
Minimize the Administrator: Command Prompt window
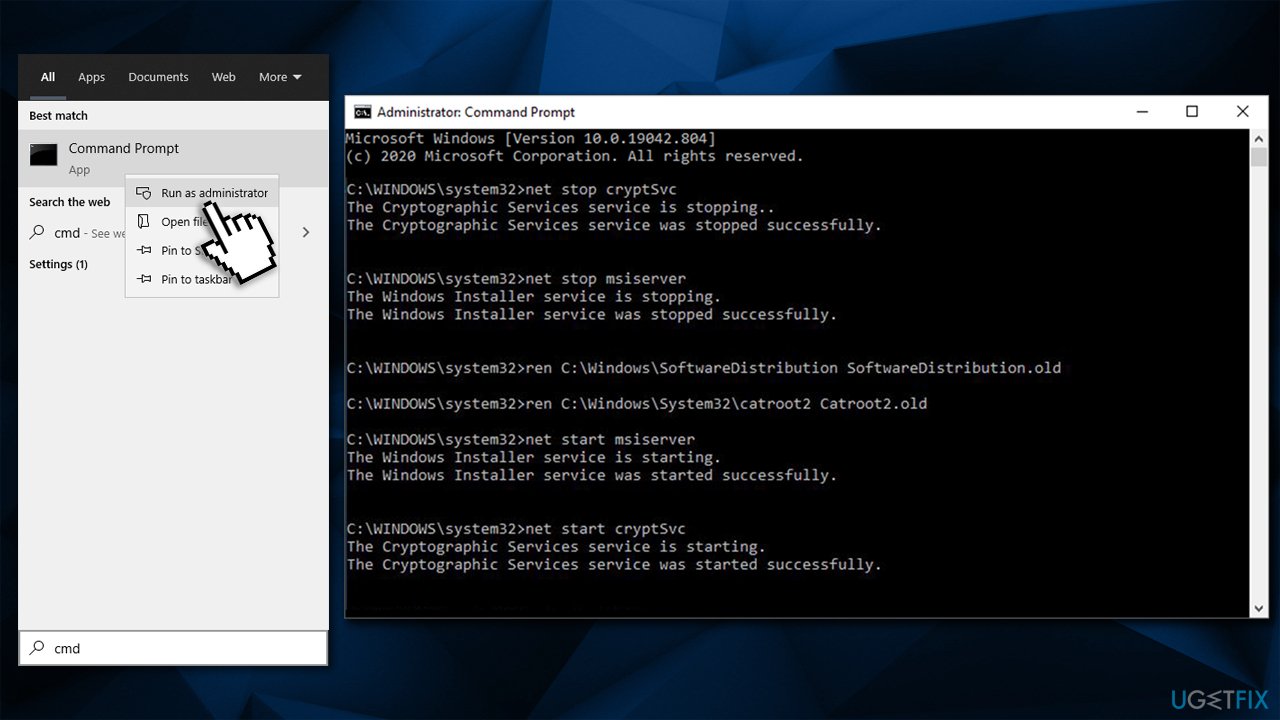(1141, 112)
